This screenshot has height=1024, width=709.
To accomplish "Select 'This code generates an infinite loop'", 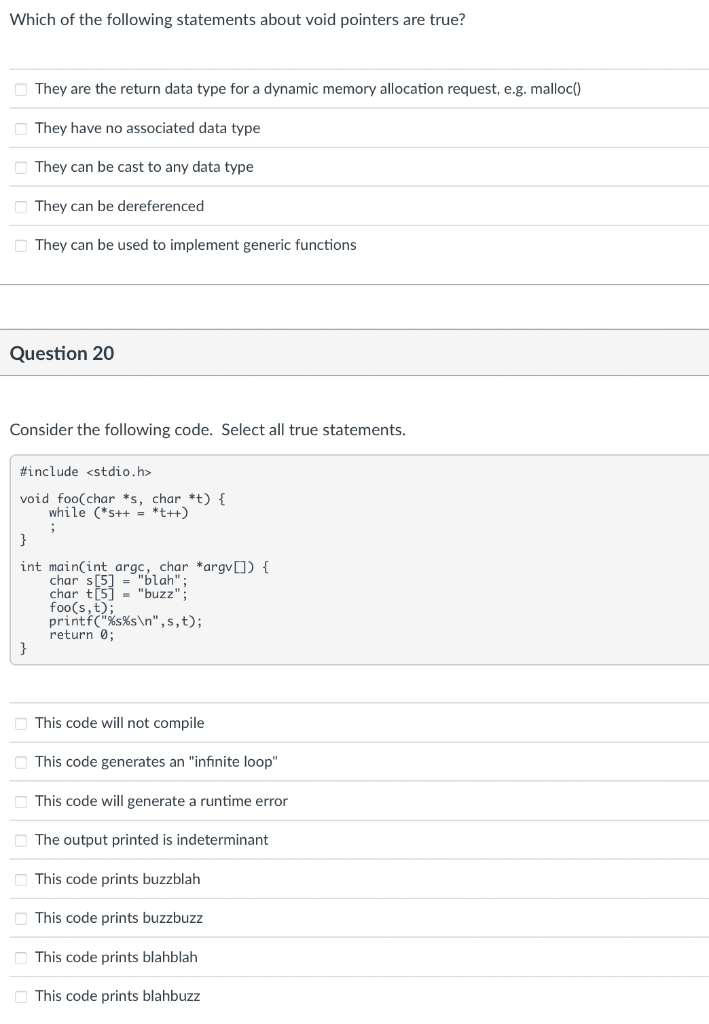I will [x=20, y=762].
